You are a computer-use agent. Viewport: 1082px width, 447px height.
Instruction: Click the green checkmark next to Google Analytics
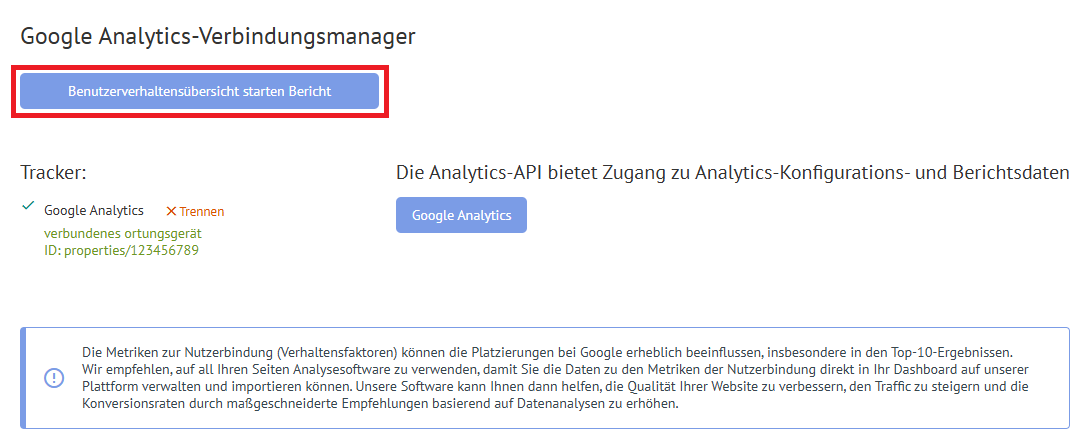tap(28, 206)
